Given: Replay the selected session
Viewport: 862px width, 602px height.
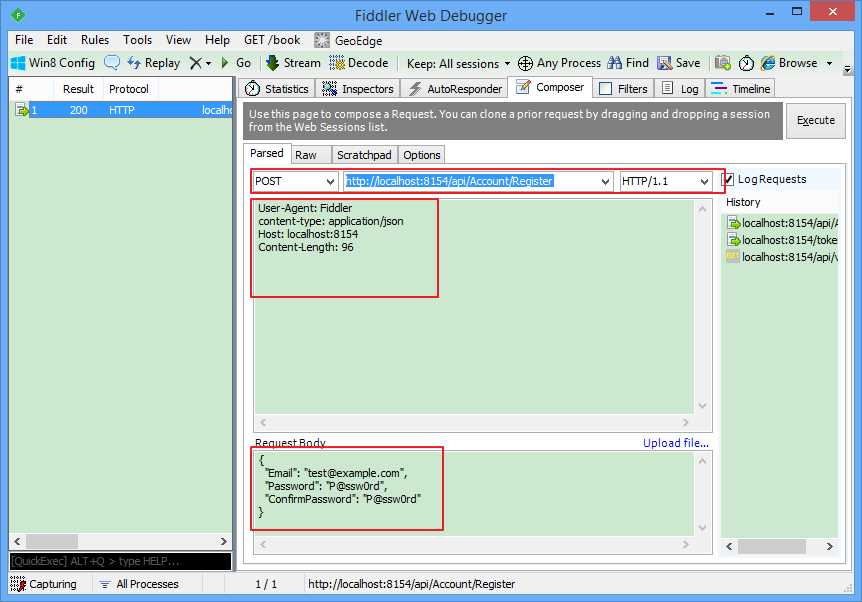Looking at the screenshot, I should pos(153,63).
